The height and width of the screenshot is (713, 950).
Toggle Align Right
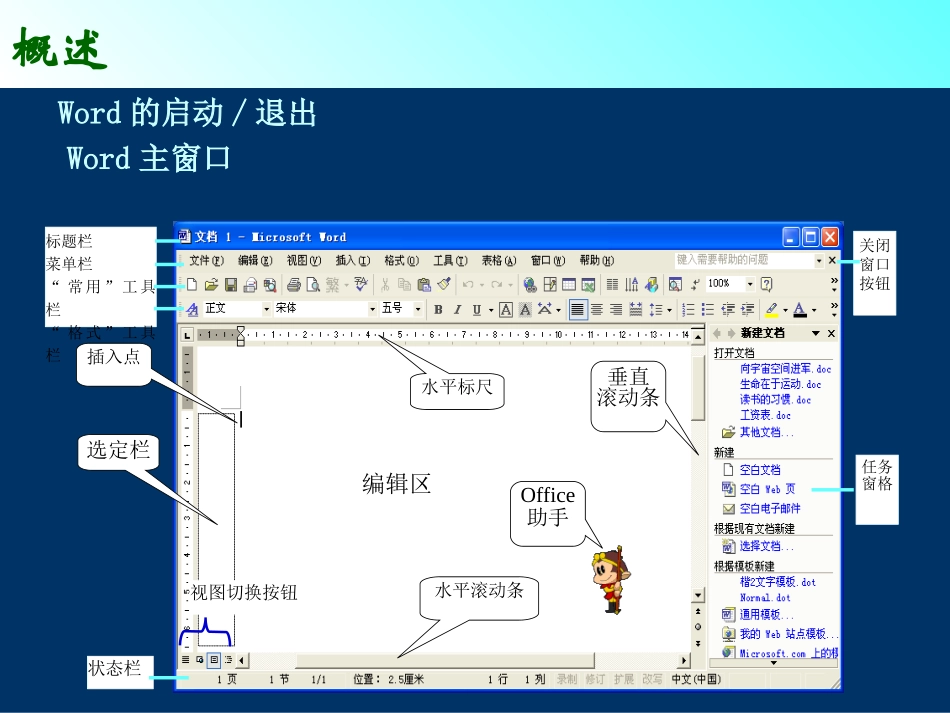[x=616, y=310]
